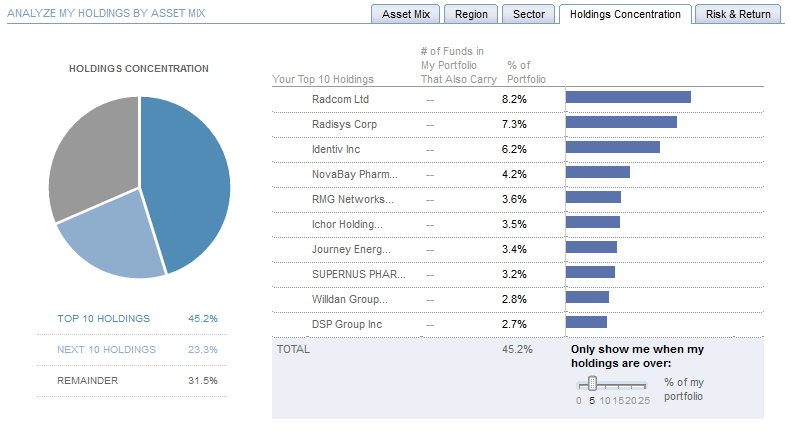Viewport: 791px width, 433px height.
Task: Click the Your Top 10 Holdings column header
Action: tap(322, 78)
